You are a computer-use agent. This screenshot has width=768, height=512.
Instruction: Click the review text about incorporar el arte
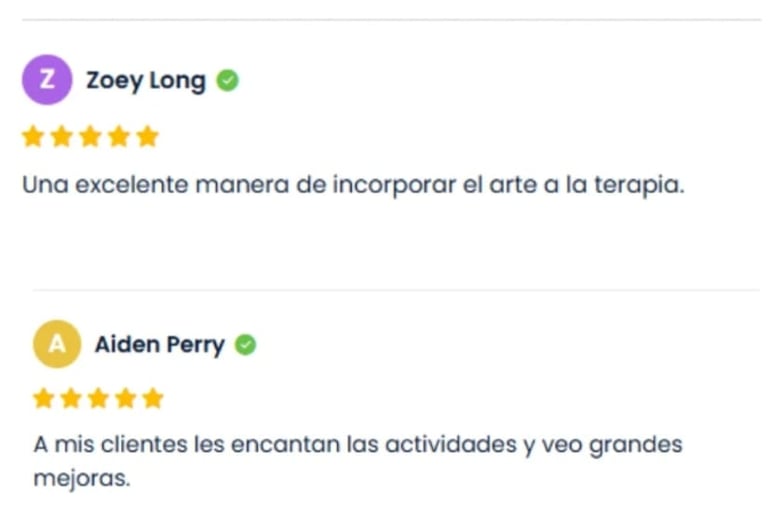353,186
